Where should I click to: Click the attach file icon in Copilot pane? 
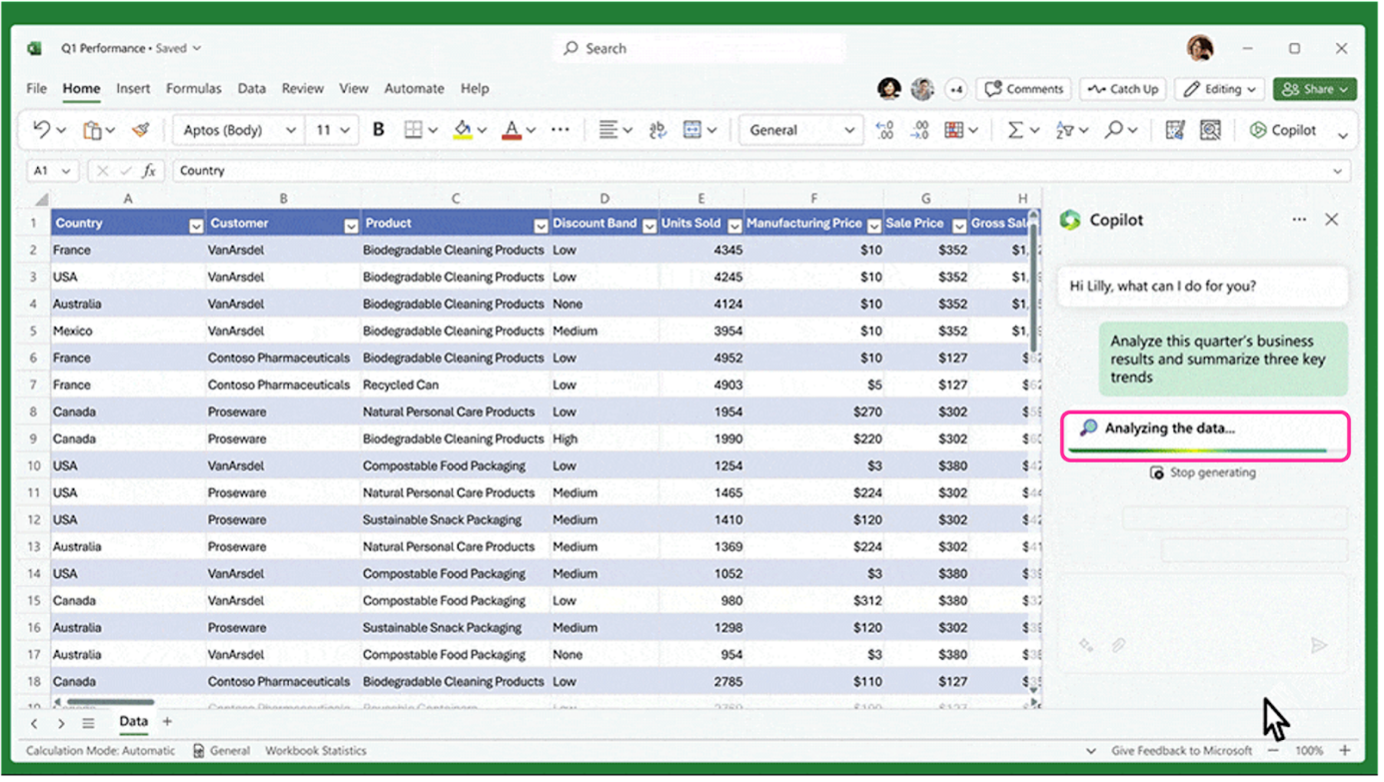point(1119,645)
